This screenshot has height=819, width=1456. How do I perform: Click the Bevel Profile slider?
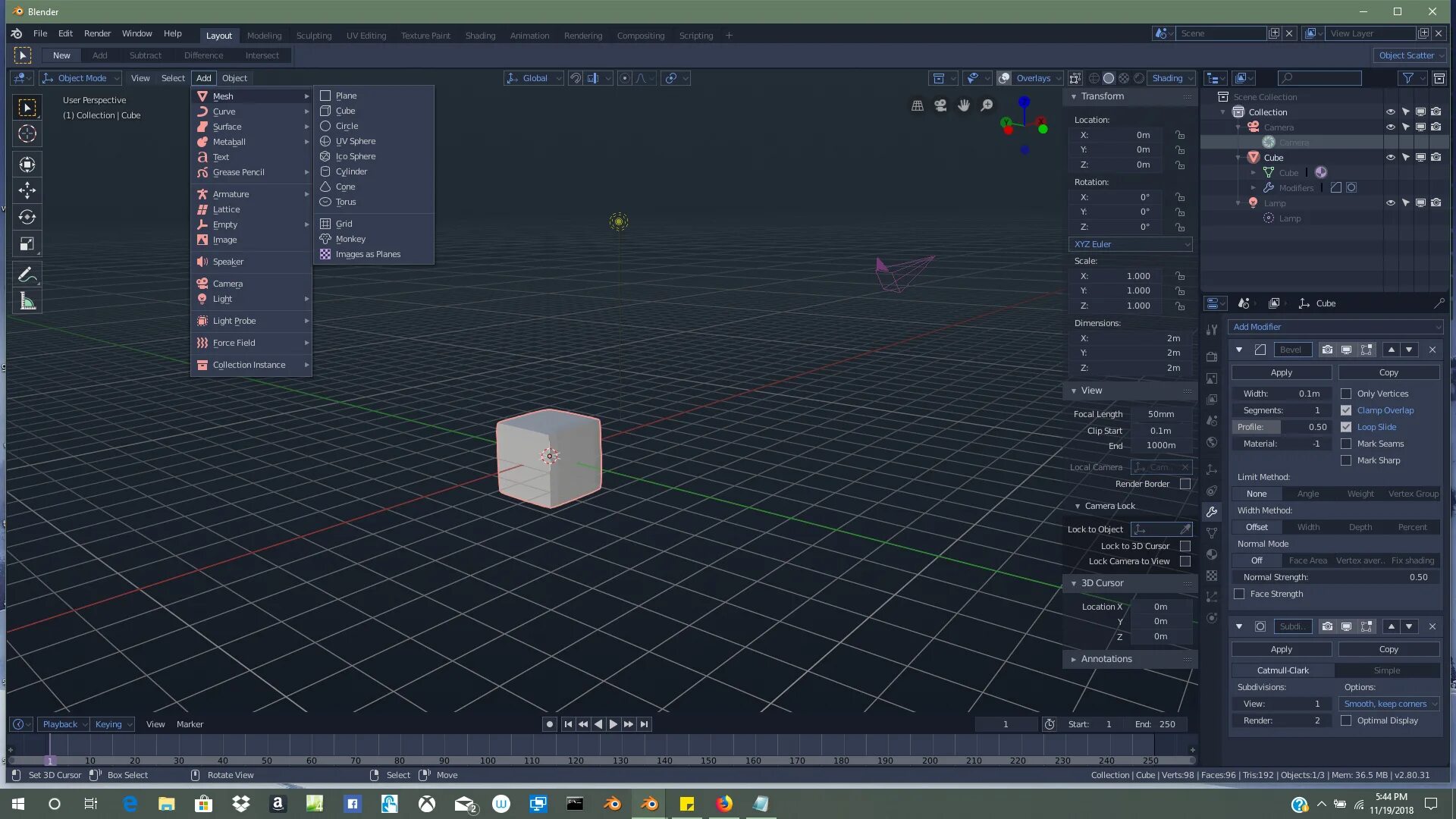tap(1282, 427)
